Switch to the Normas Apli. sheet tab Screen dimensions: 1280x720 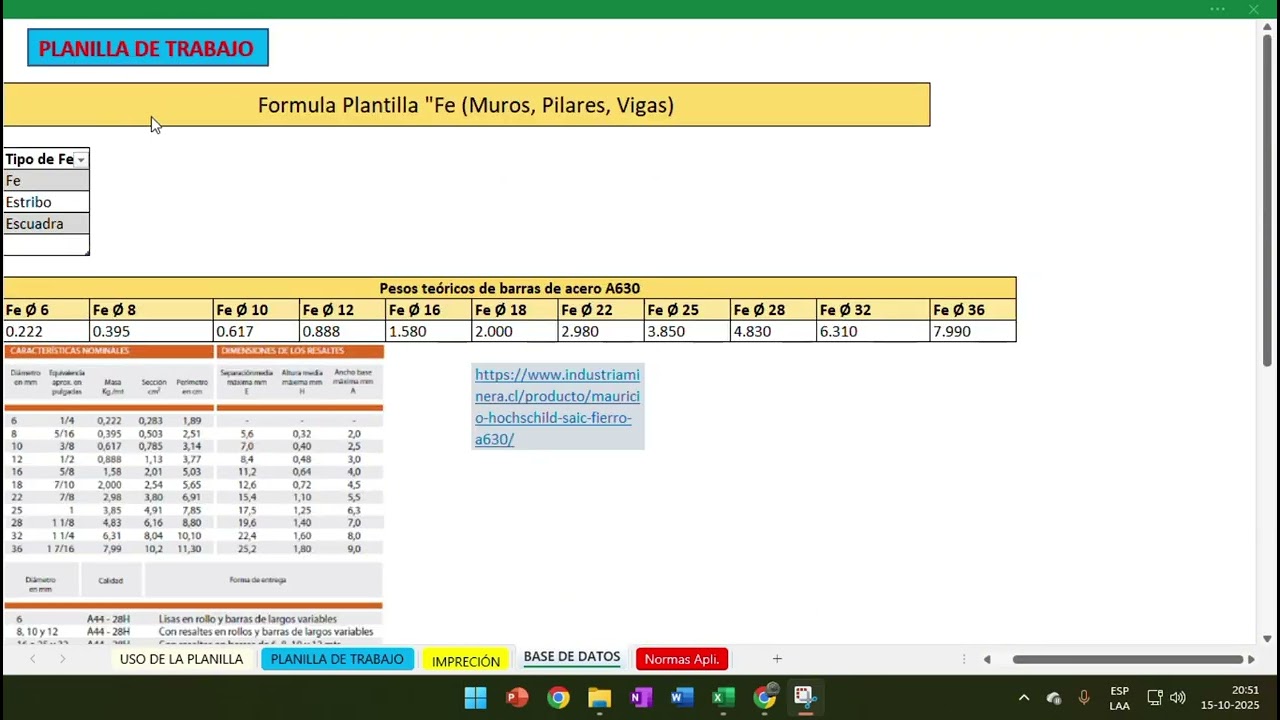[x=682, y=659]
